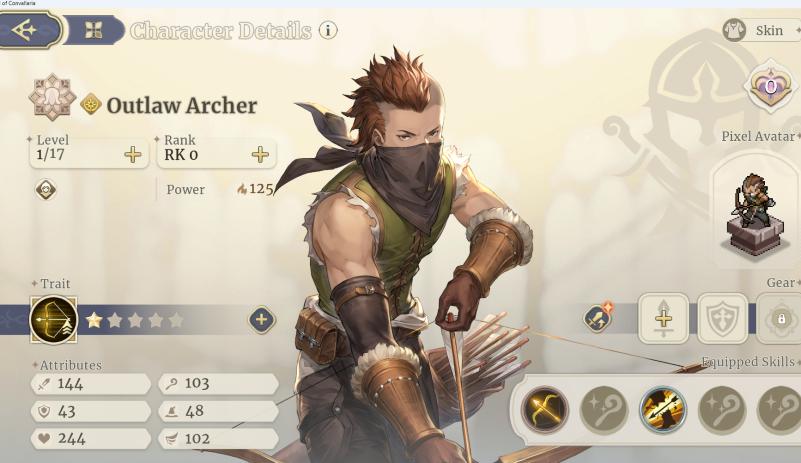Screen dimensions: 801x463
Task: Click the locked gear slot
Action: click(x=779, y=319)
